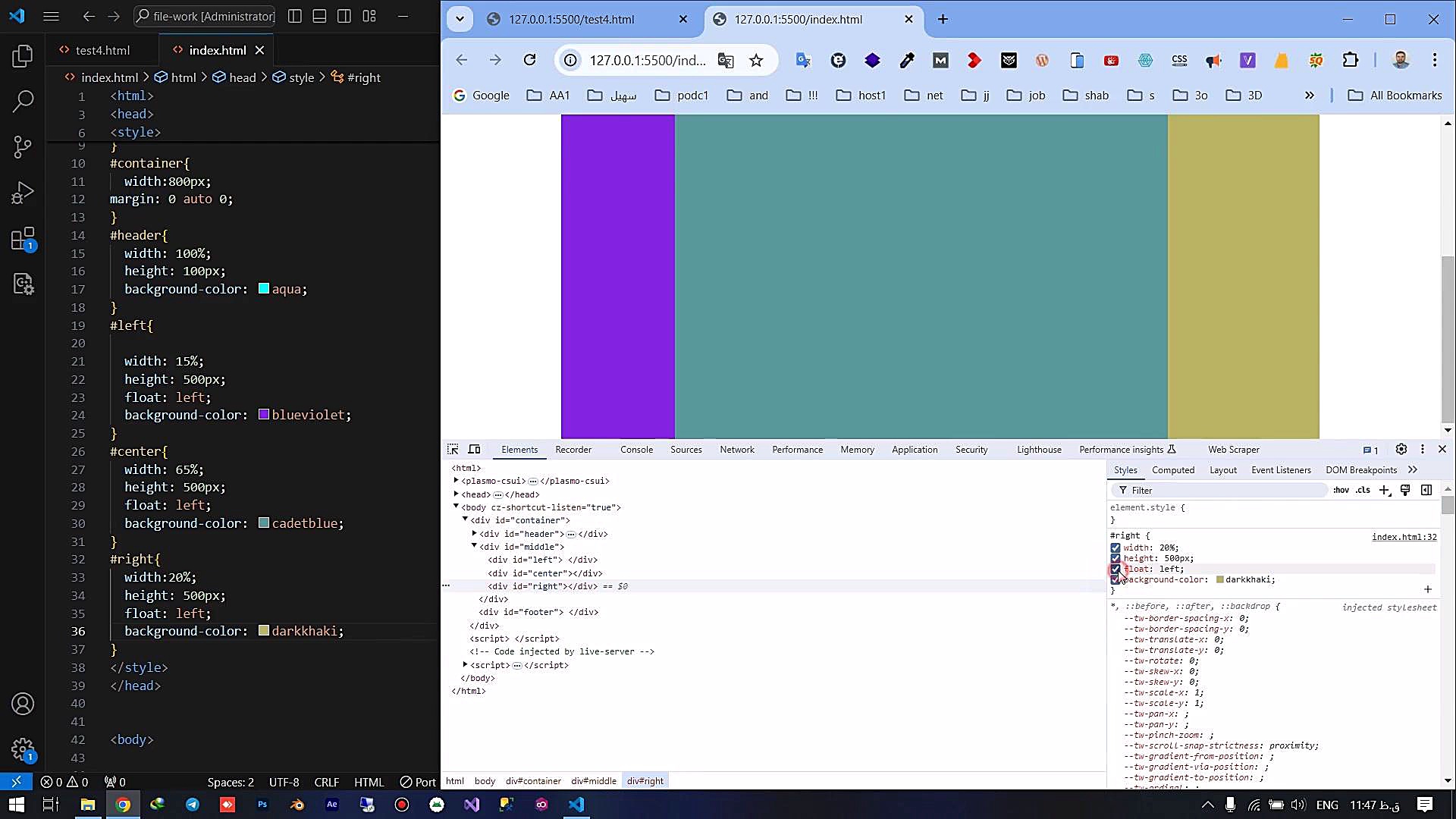Click div#middle in the DOM breadcrumb

pyautogui.click(x=594, y=780)
